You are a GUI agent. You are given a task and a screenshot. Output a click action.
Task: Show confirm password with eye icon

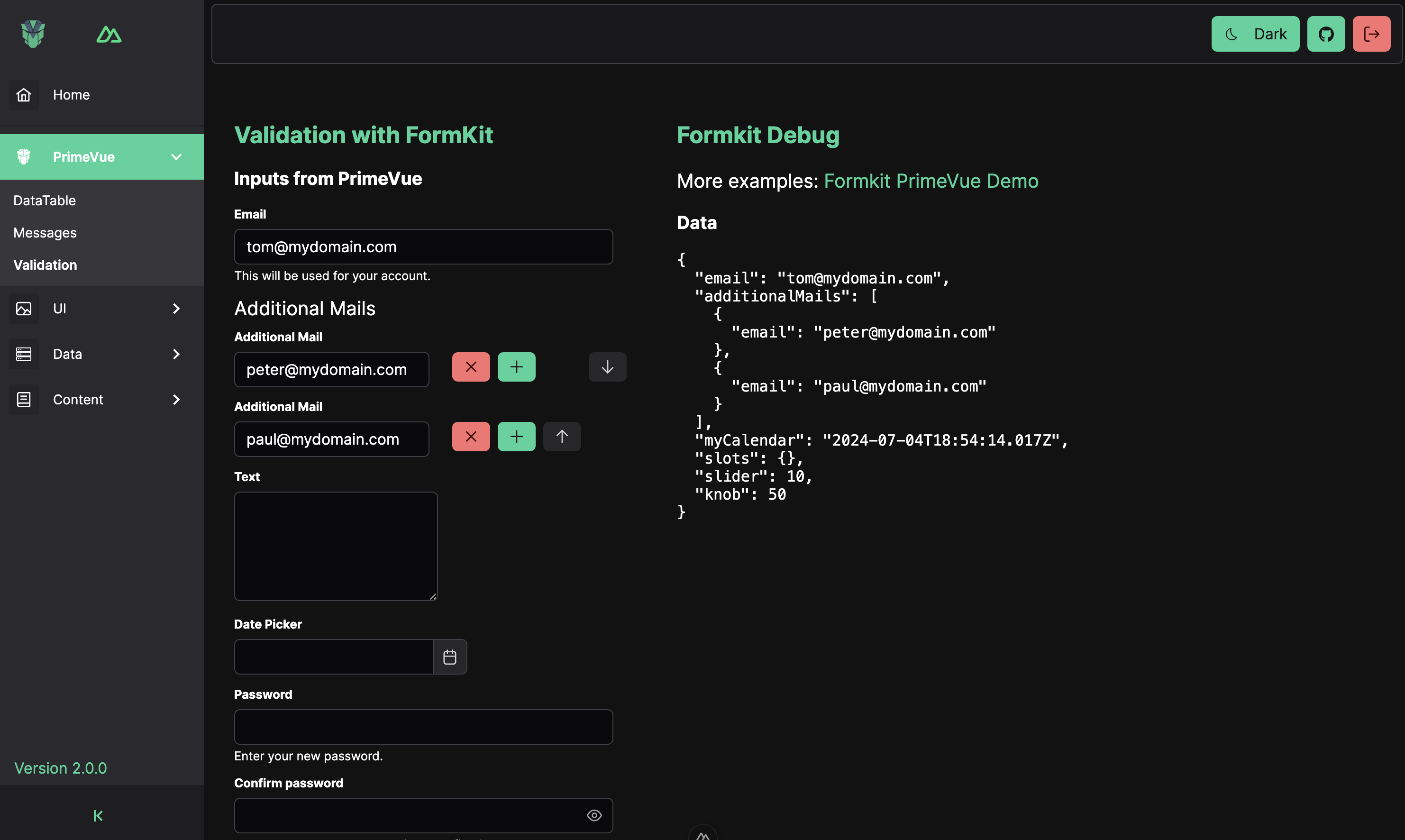click(x=593, y=815)
